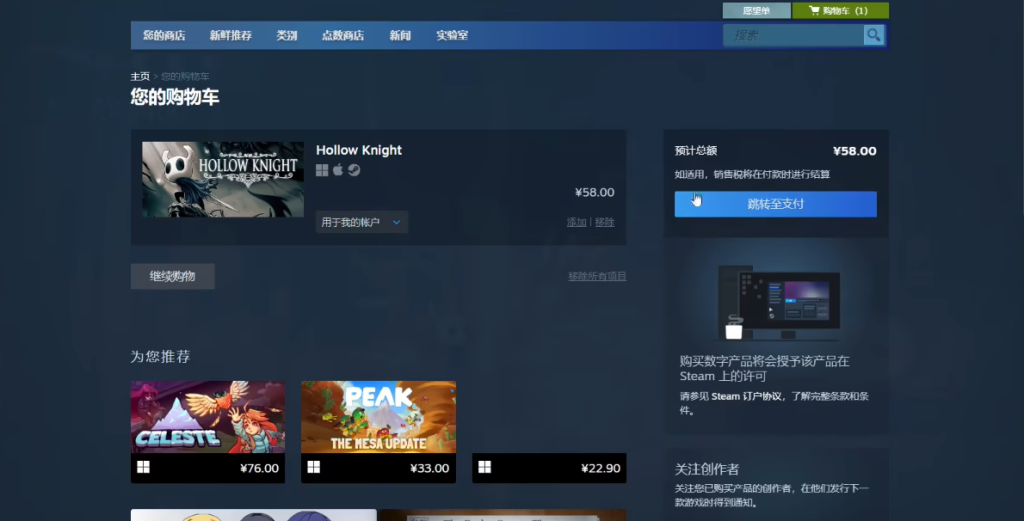Click the Windows icon on the Celeste card
1024x521 pixels.
pyautogui.click(x=143, y=467)
